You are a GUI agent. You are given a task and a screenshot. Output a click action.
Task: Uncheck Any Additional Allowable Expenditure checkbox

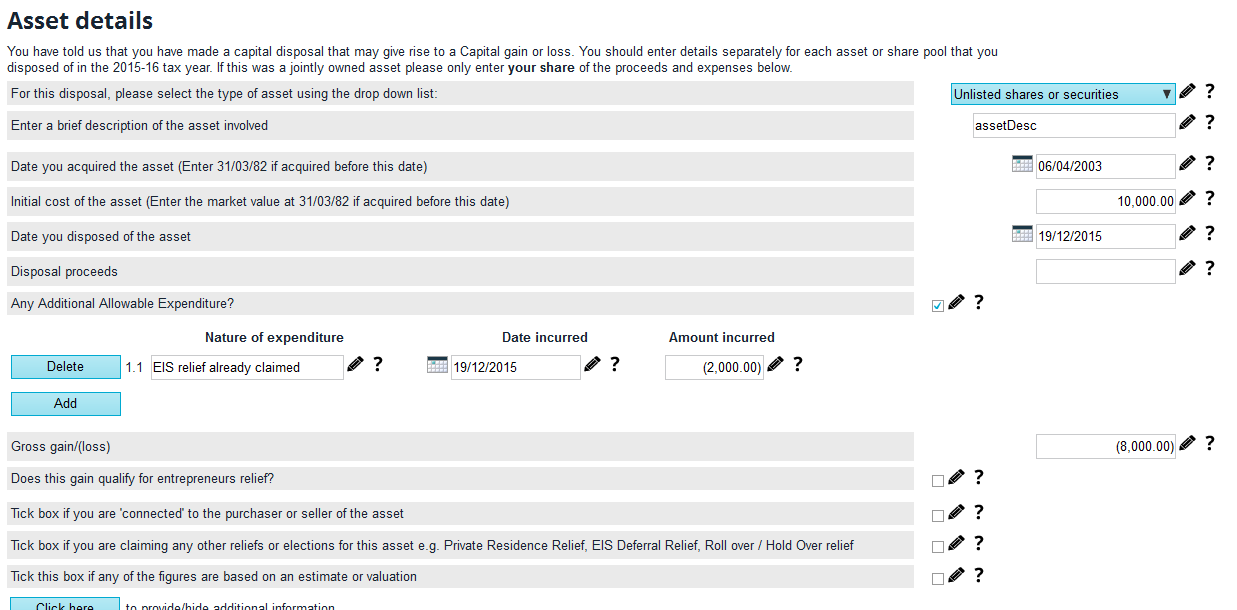[937, 306]
